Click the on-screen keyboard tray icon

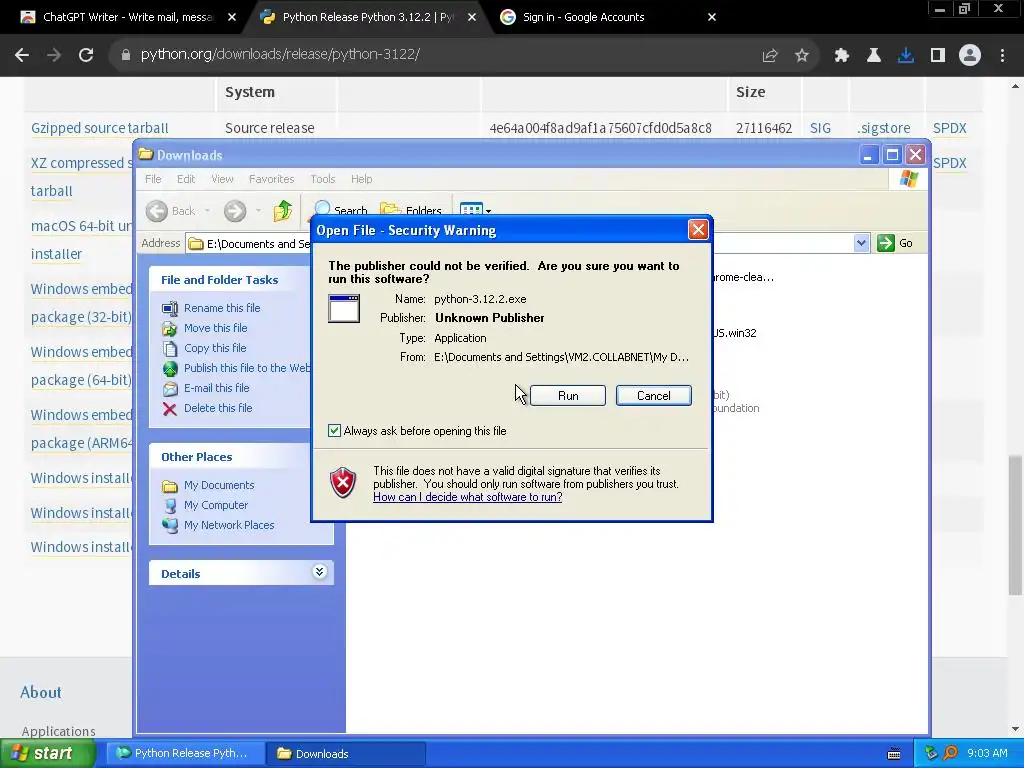(894, 754)
